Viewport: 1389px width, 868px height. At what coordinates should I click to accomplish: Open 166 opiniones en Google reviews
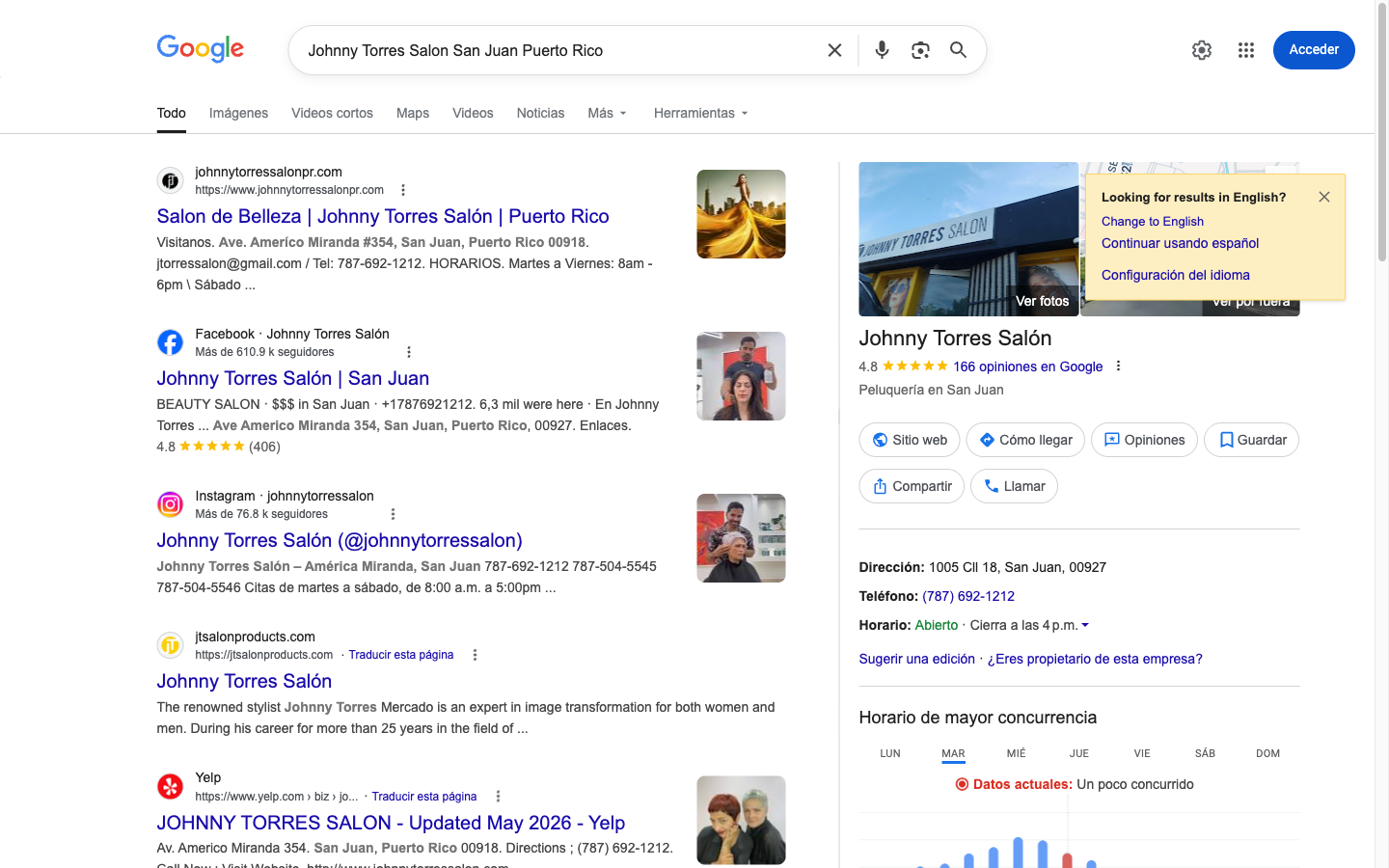(x=1027, y=366)
